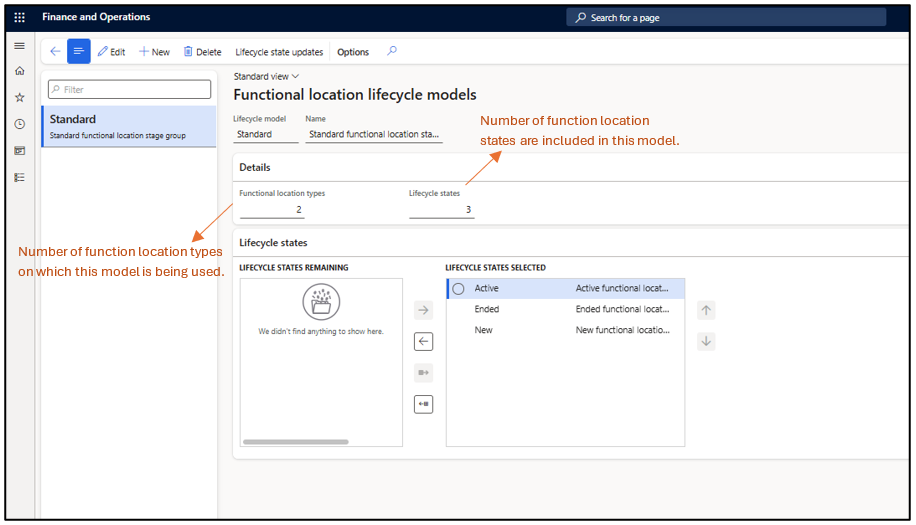Open the Options tab

[353, 52]
